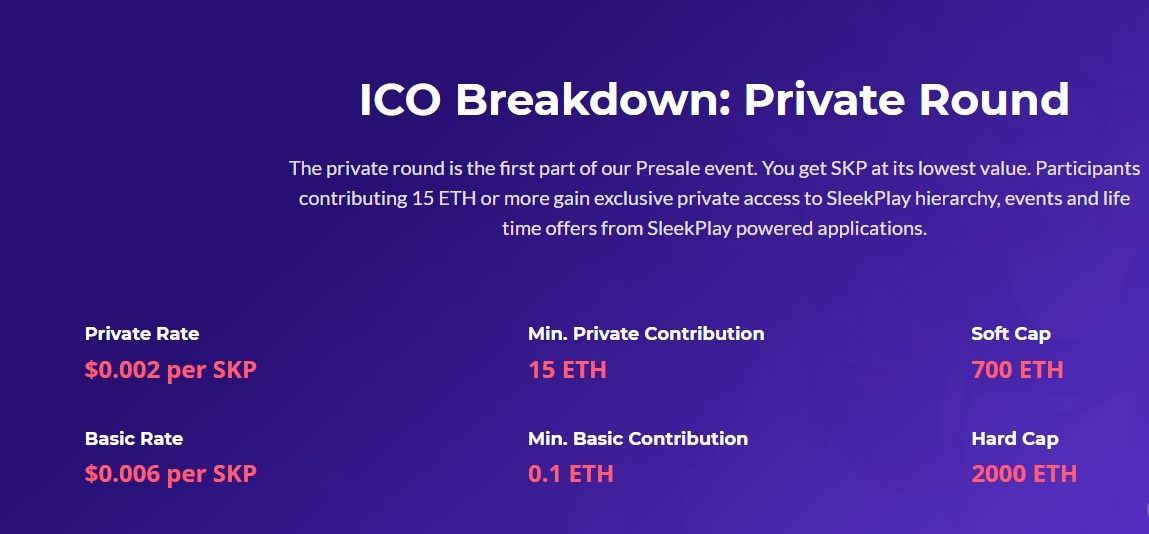Click the private round description paragraph

pos(714,198)
